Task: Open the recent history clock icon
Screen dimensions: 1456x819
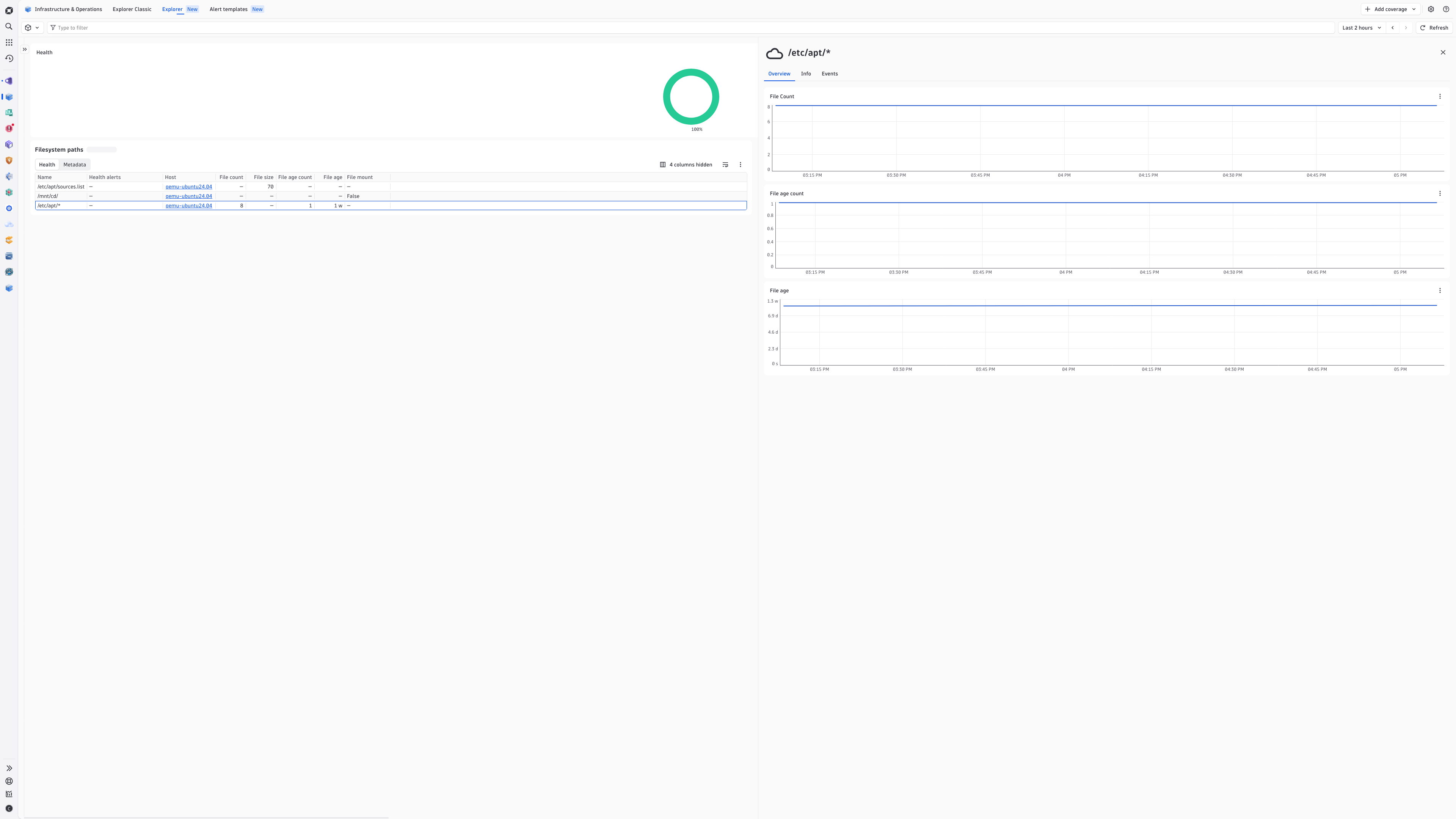Action: coord(9,58)
